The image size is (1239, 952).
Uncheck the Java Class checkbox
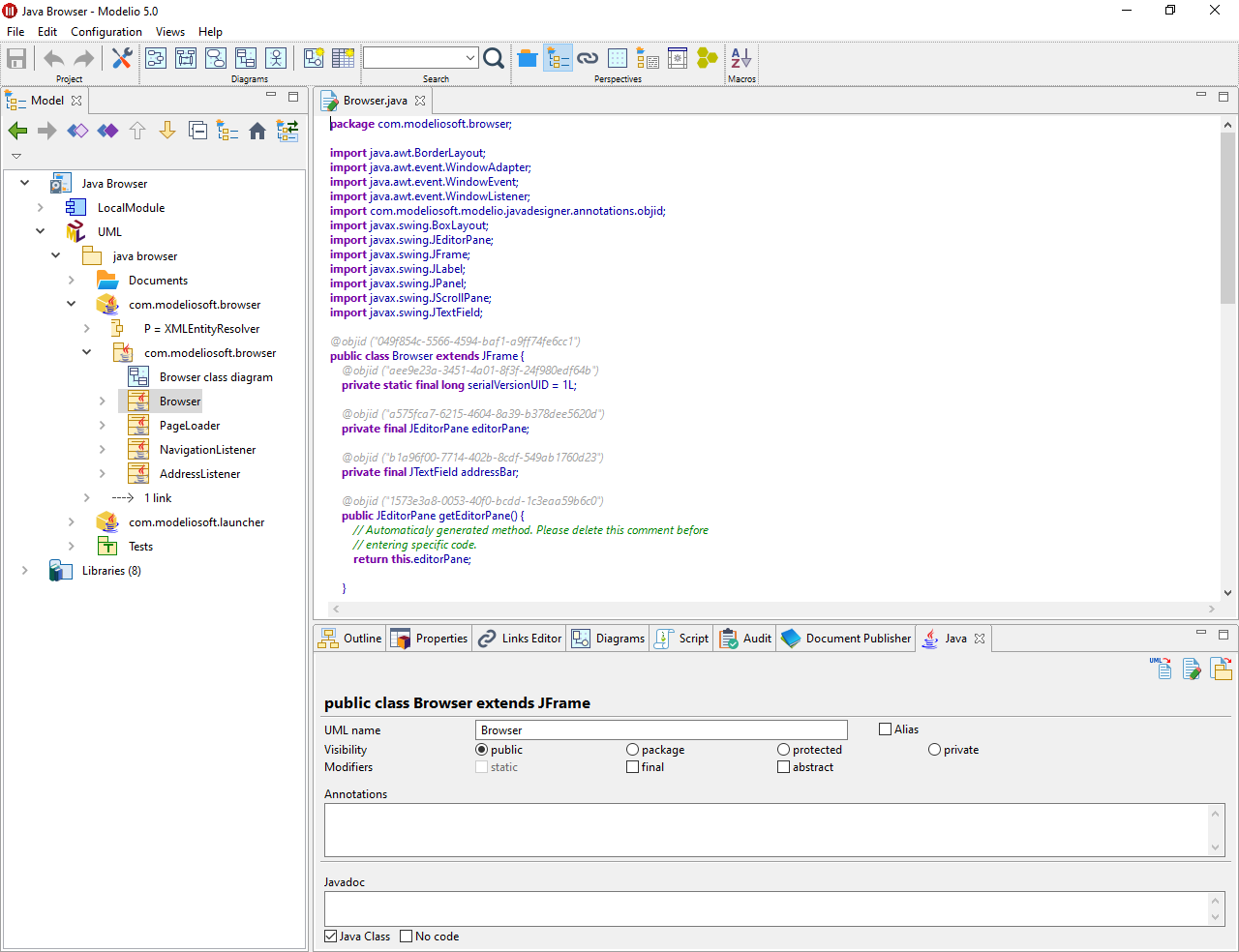[x=331, y=937]
